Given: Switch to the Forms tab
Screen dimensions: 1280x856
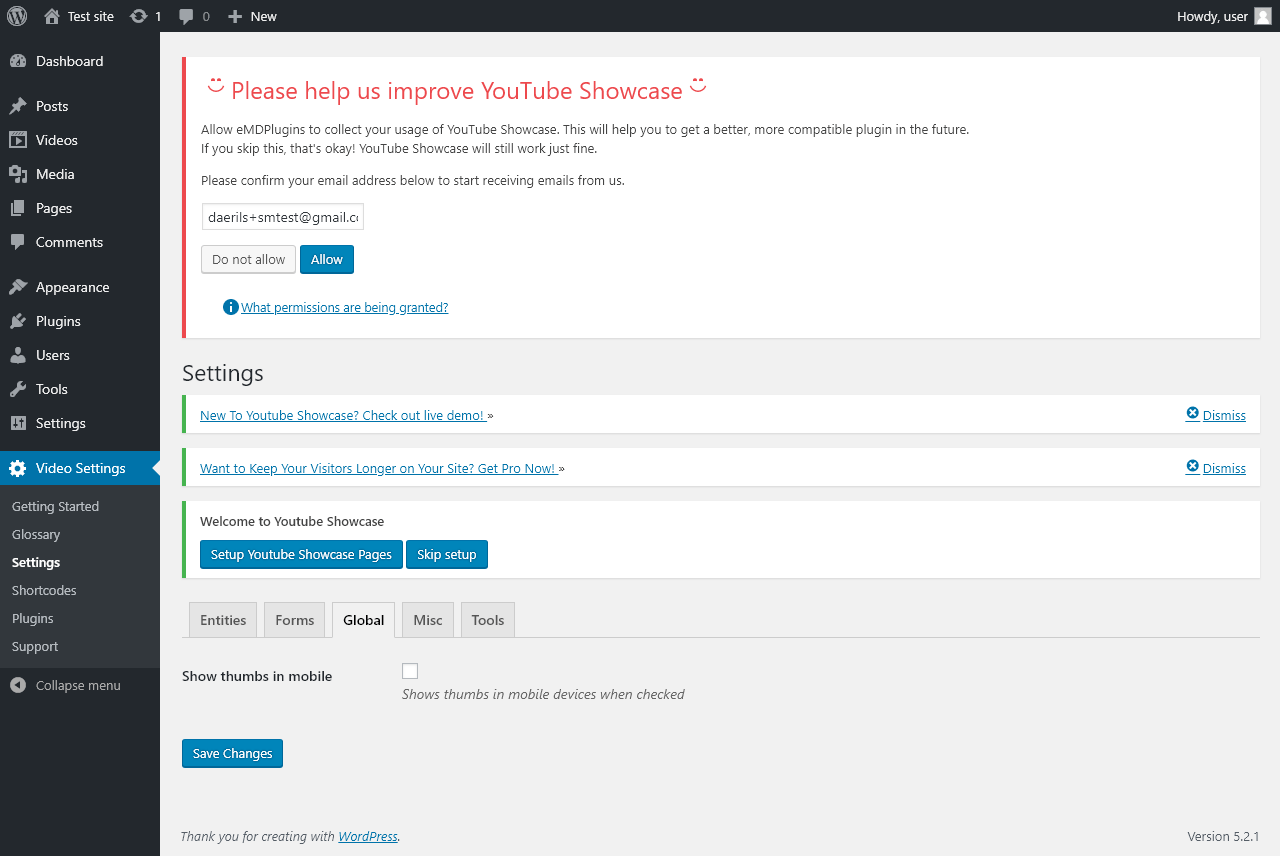Looking at the screenshot, I should pyautogui.click(x=295, y=620).
